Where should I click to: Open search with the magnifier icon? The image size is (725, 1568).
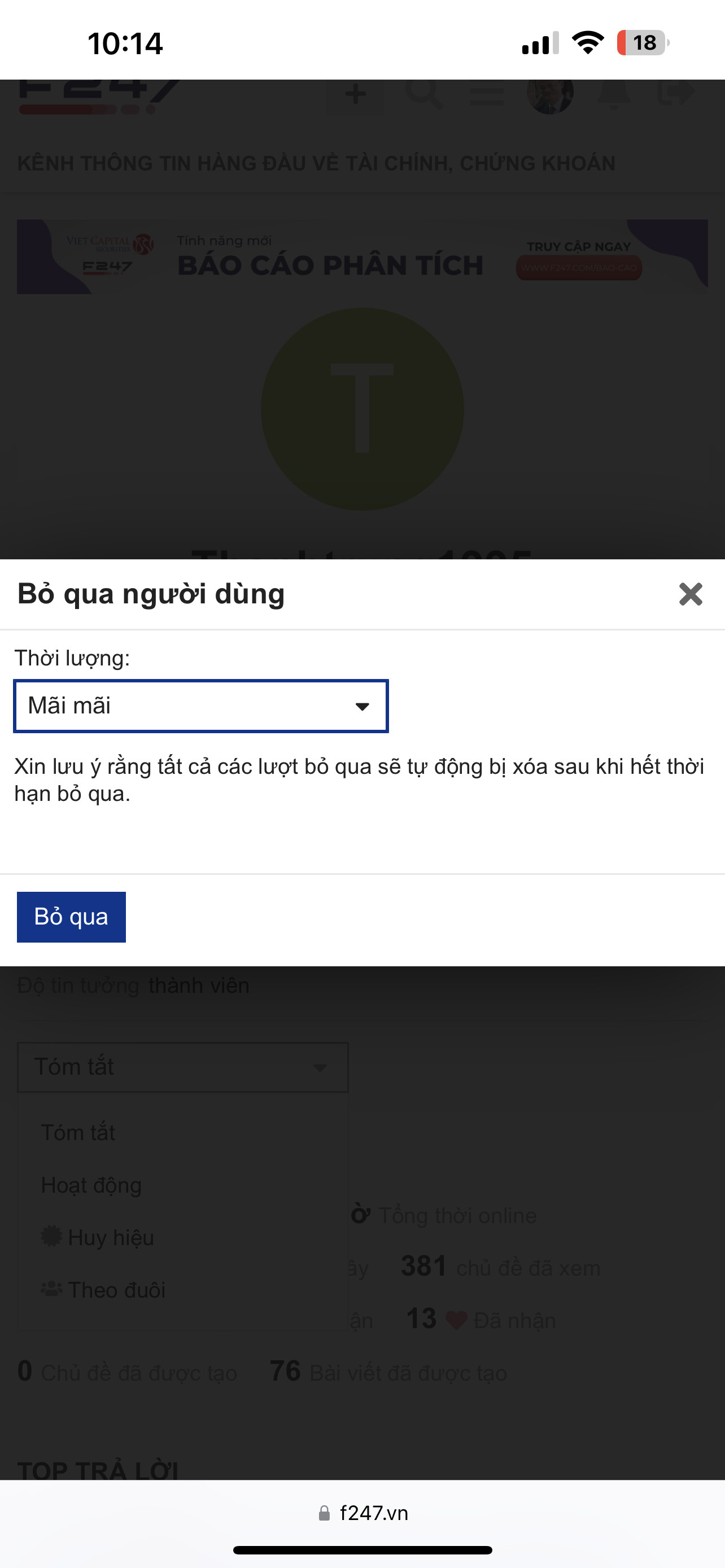tap(423, 93)
